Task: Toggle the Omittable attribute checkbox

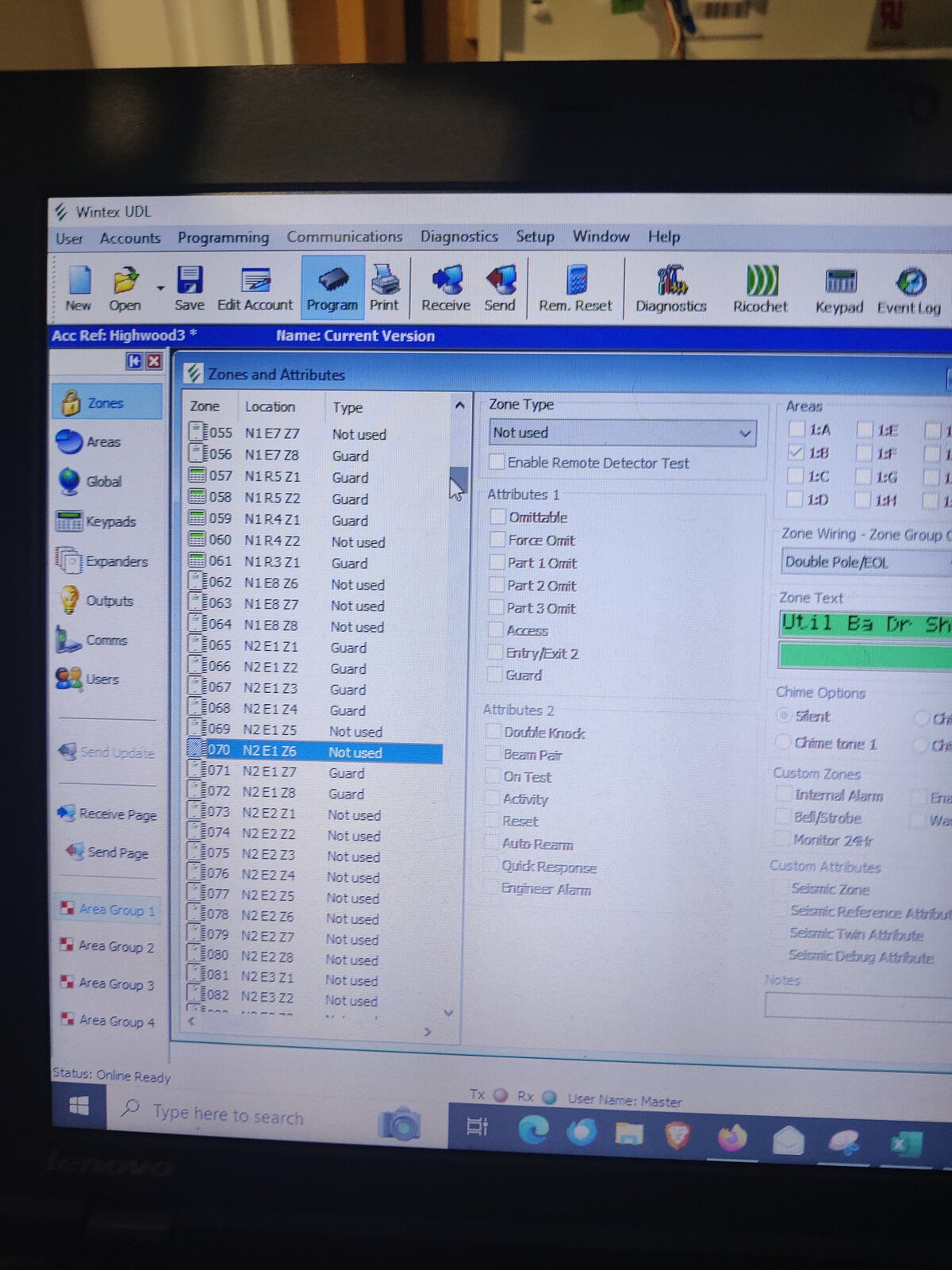Action: pos(498,517)
